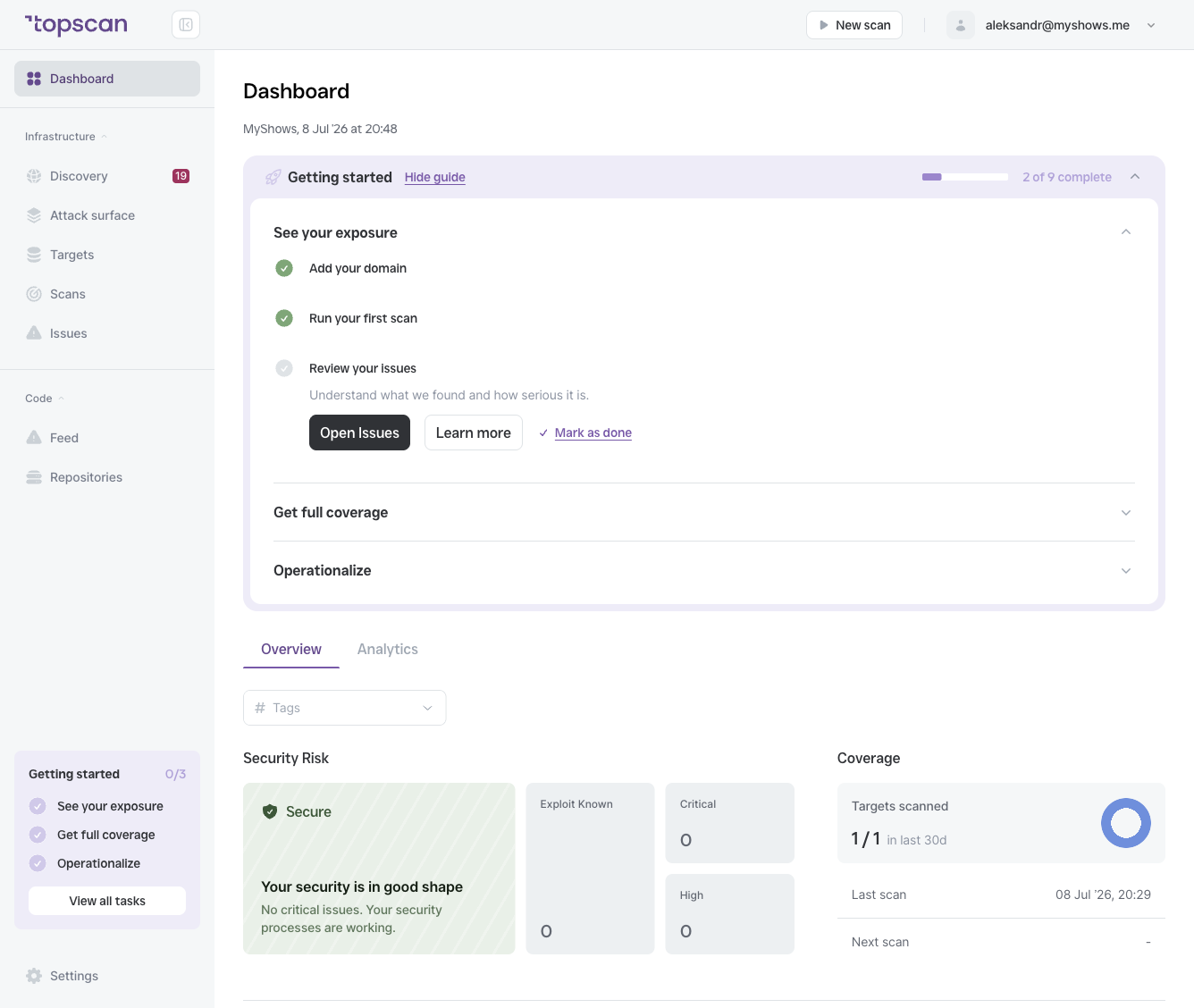Click the Mark as done link
Image resolution: width=1194 pixels, height=1008 pixels.
(593, 433)
